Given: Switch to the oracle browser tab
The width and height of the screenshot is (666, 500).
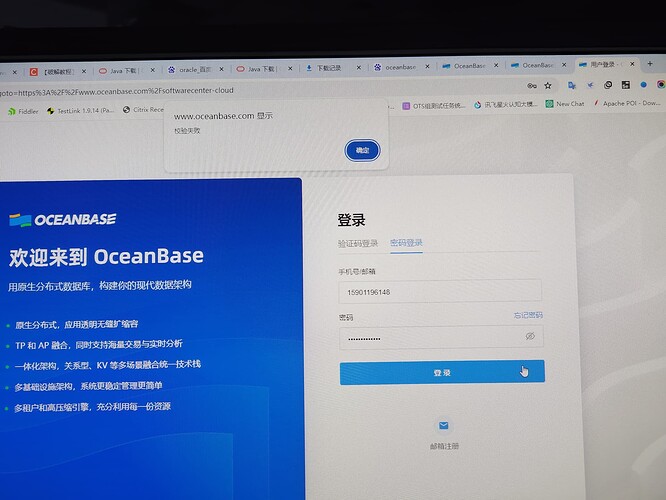Looking at the screenshot, I should point(193,70).
